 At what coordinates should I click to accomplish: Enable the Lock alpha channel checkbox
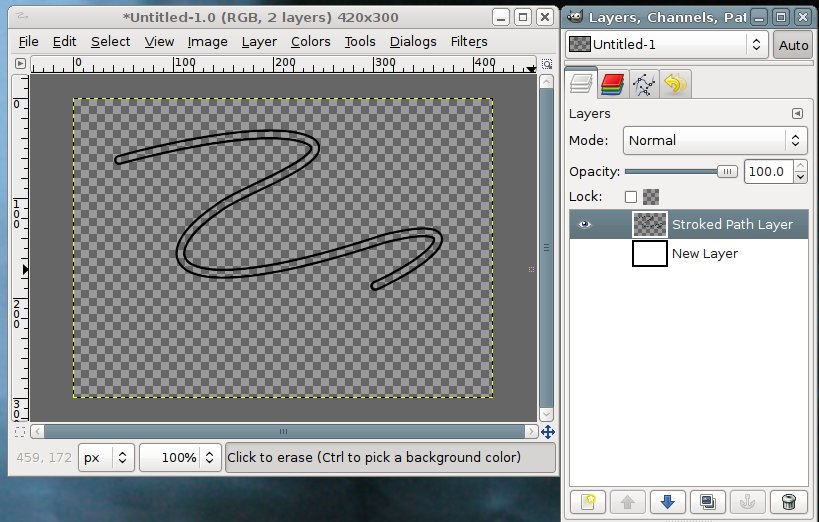coord(631,197)
